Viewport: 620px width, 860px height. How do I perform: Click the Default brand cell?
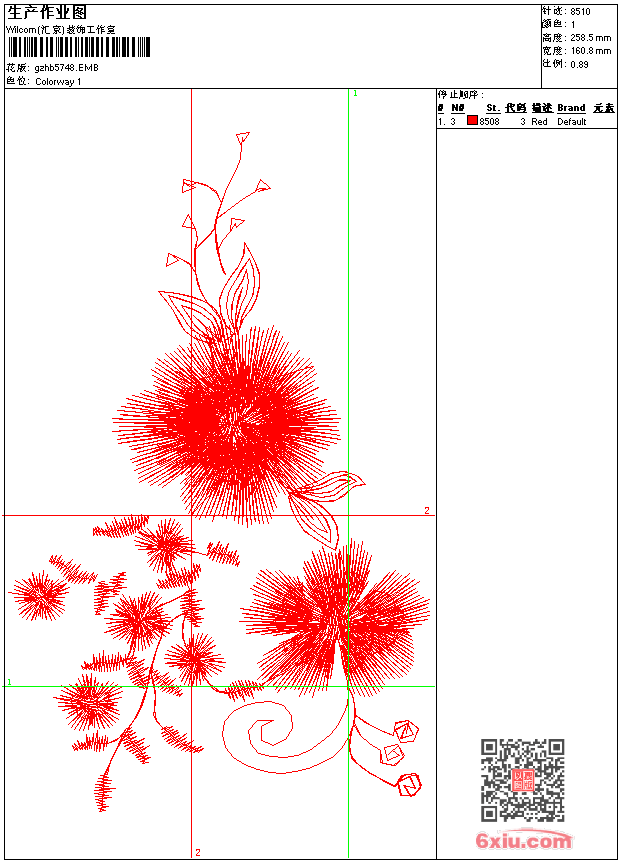tap(572, 122)
